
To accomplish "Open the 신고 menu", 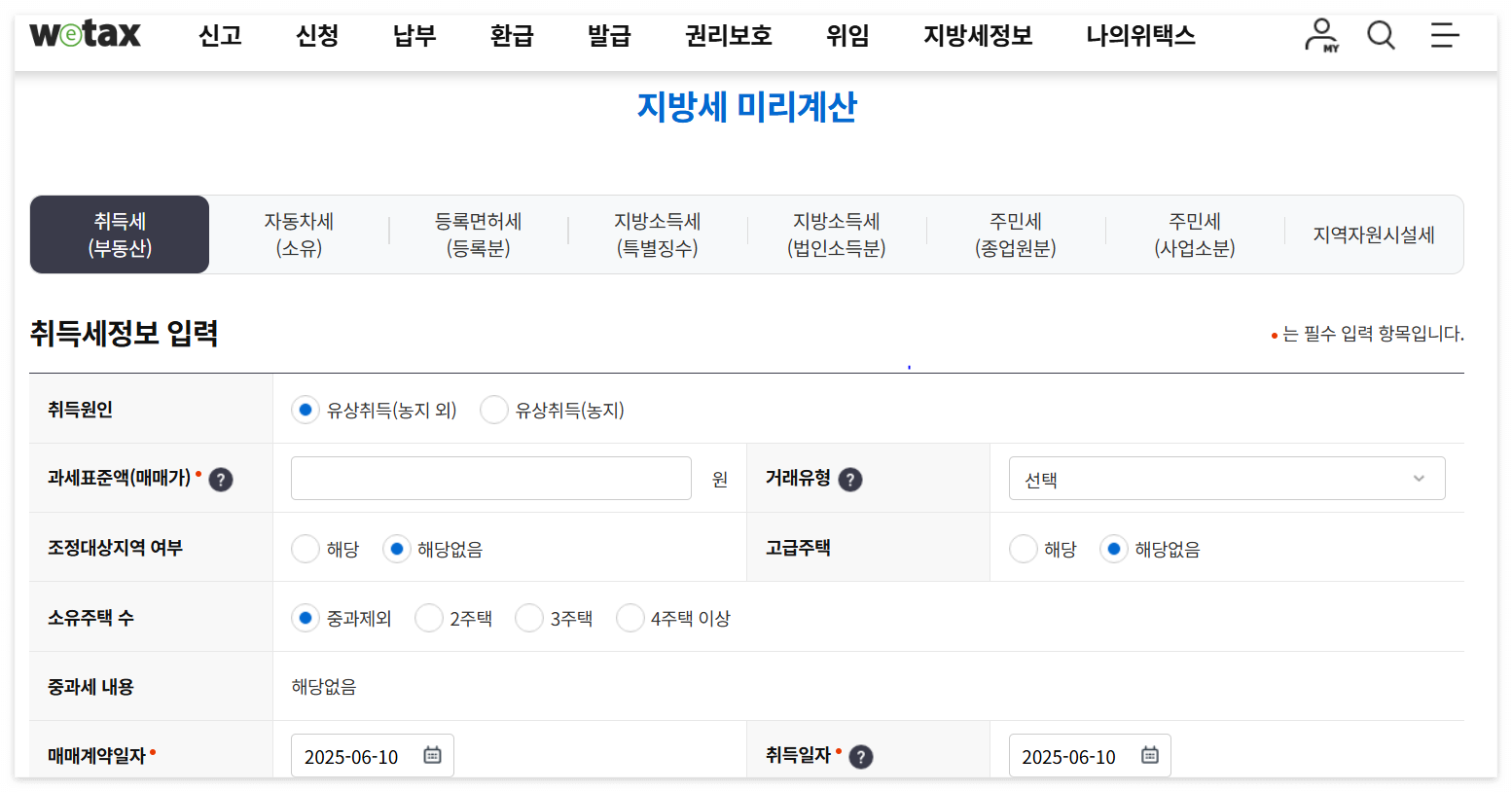I will coord(220,36).
